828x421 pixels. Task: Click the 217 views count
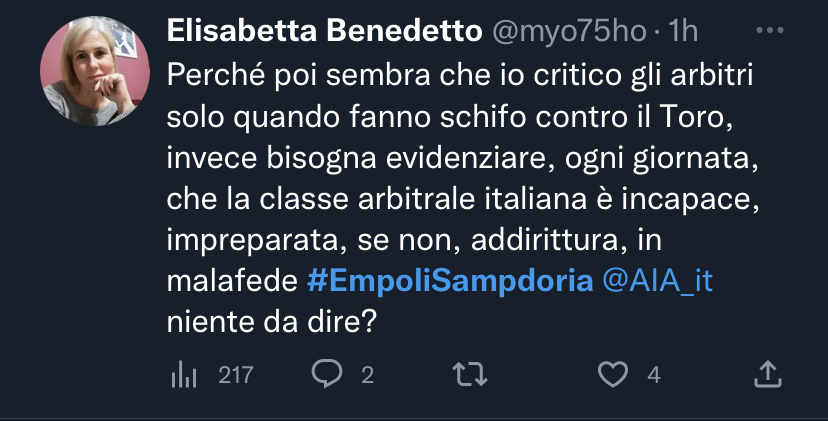[x=236, y=375]
